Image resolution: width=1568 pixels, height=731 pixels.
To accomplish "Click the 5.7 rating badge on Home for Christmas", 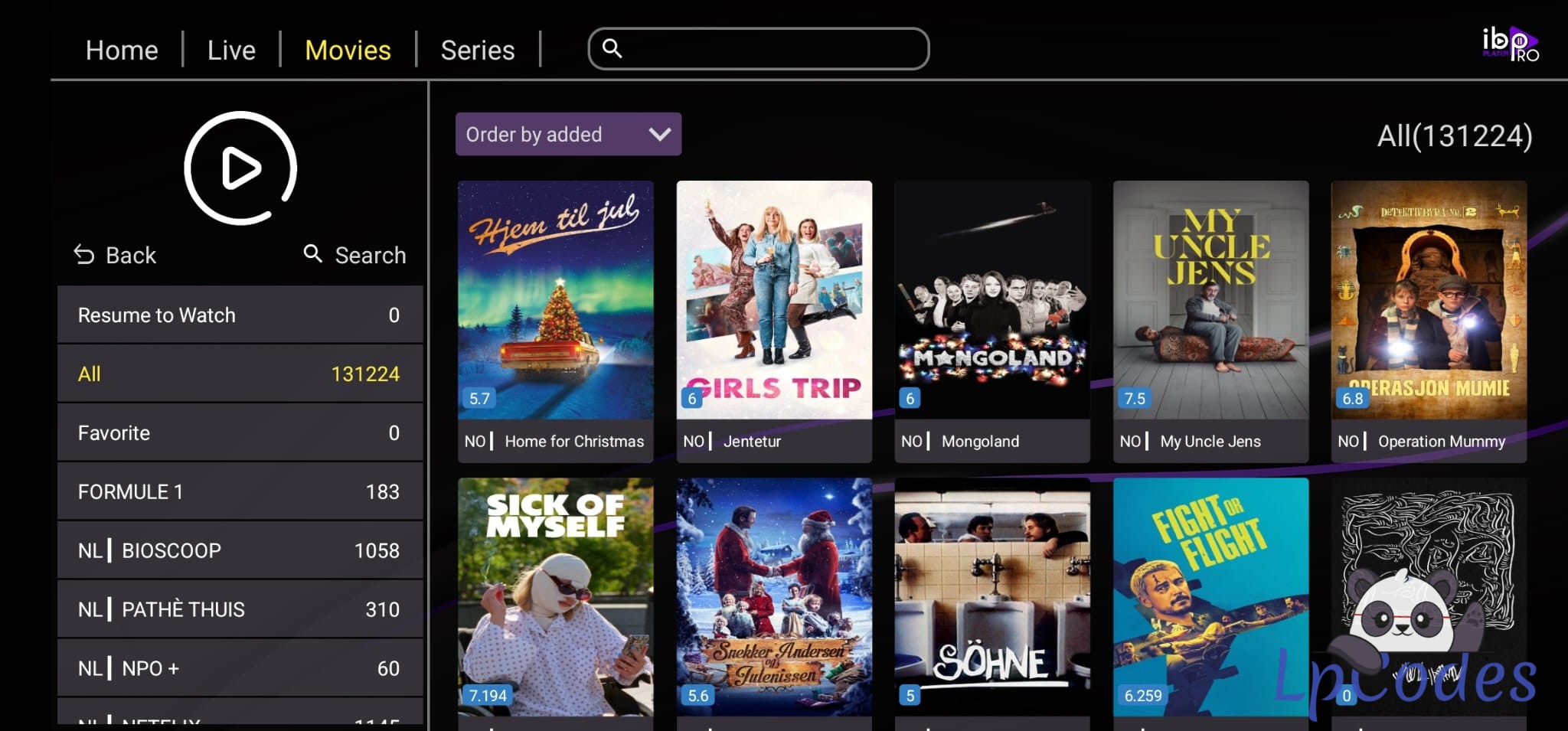I will (x=479, y=398).
